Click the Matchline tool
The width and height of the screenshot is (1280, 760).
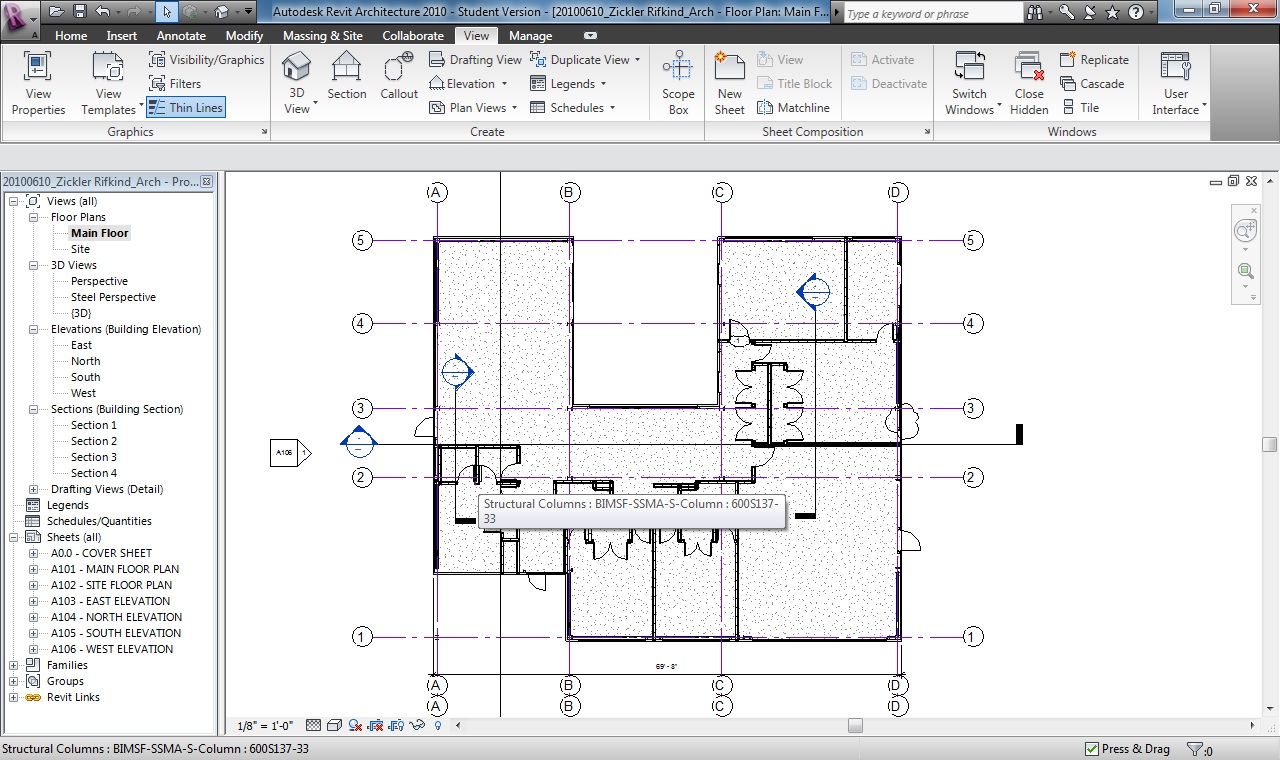point(794,108)
